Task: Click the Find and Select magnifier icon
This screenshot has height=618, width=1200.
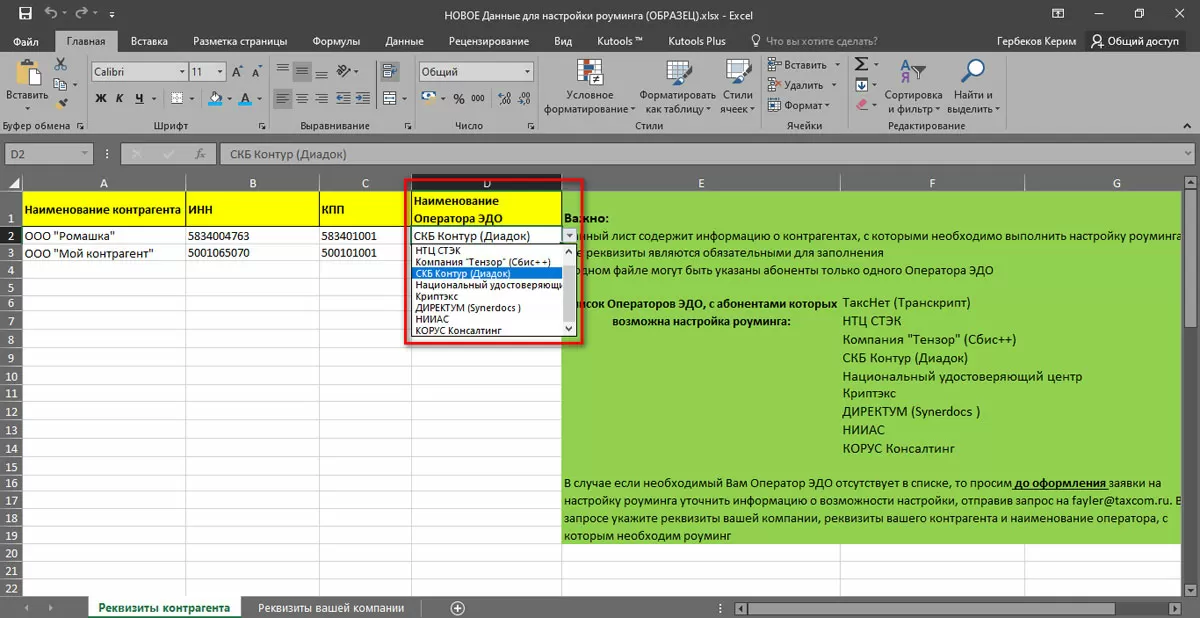Action: tap(972, 71)
